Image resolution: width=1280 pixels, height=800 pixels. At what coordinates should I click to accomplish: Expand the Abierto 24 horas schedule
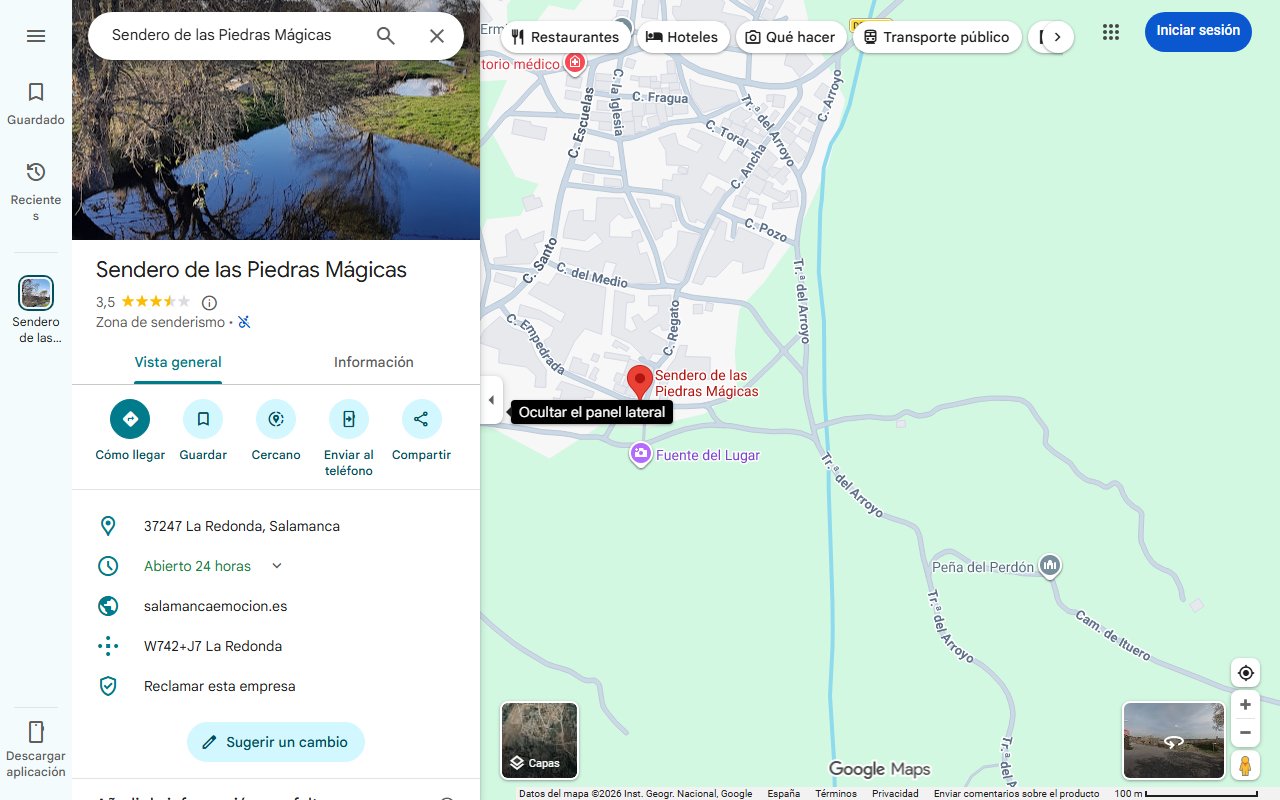coord(275,565)
